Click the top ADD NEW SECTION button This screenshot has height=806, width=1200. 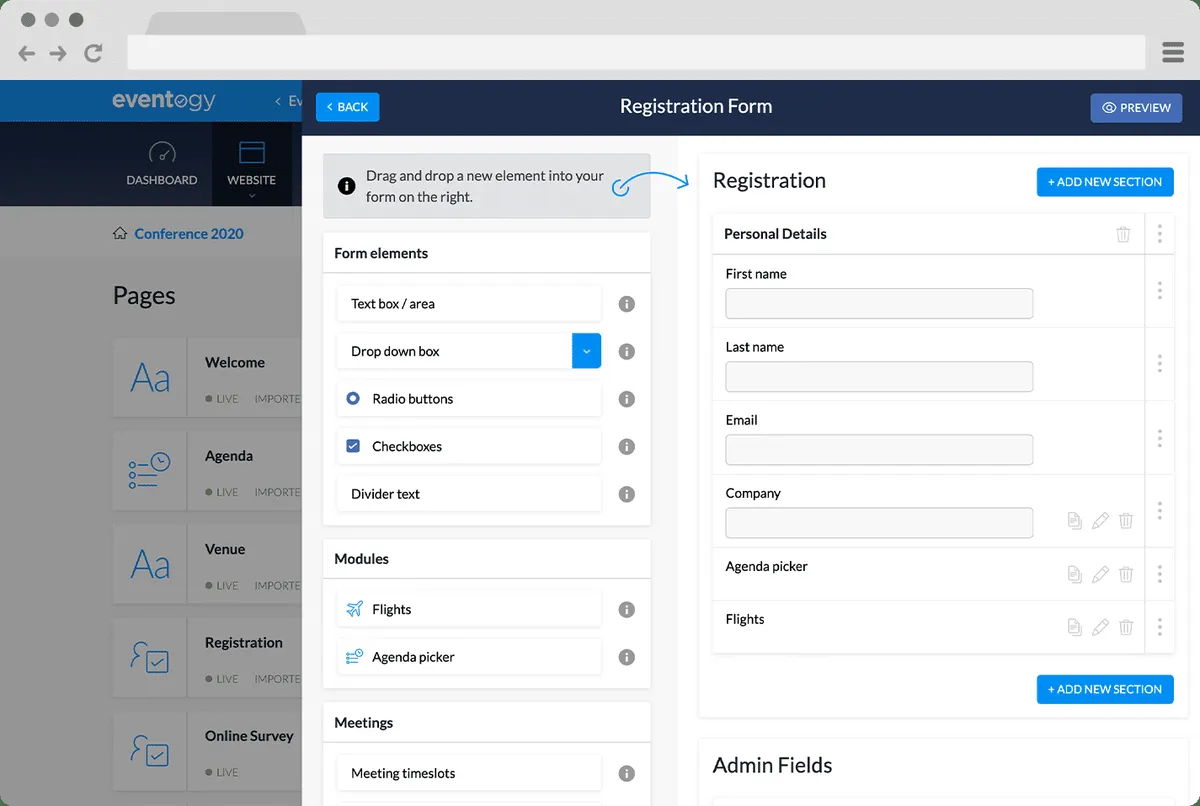[1105, 182]
